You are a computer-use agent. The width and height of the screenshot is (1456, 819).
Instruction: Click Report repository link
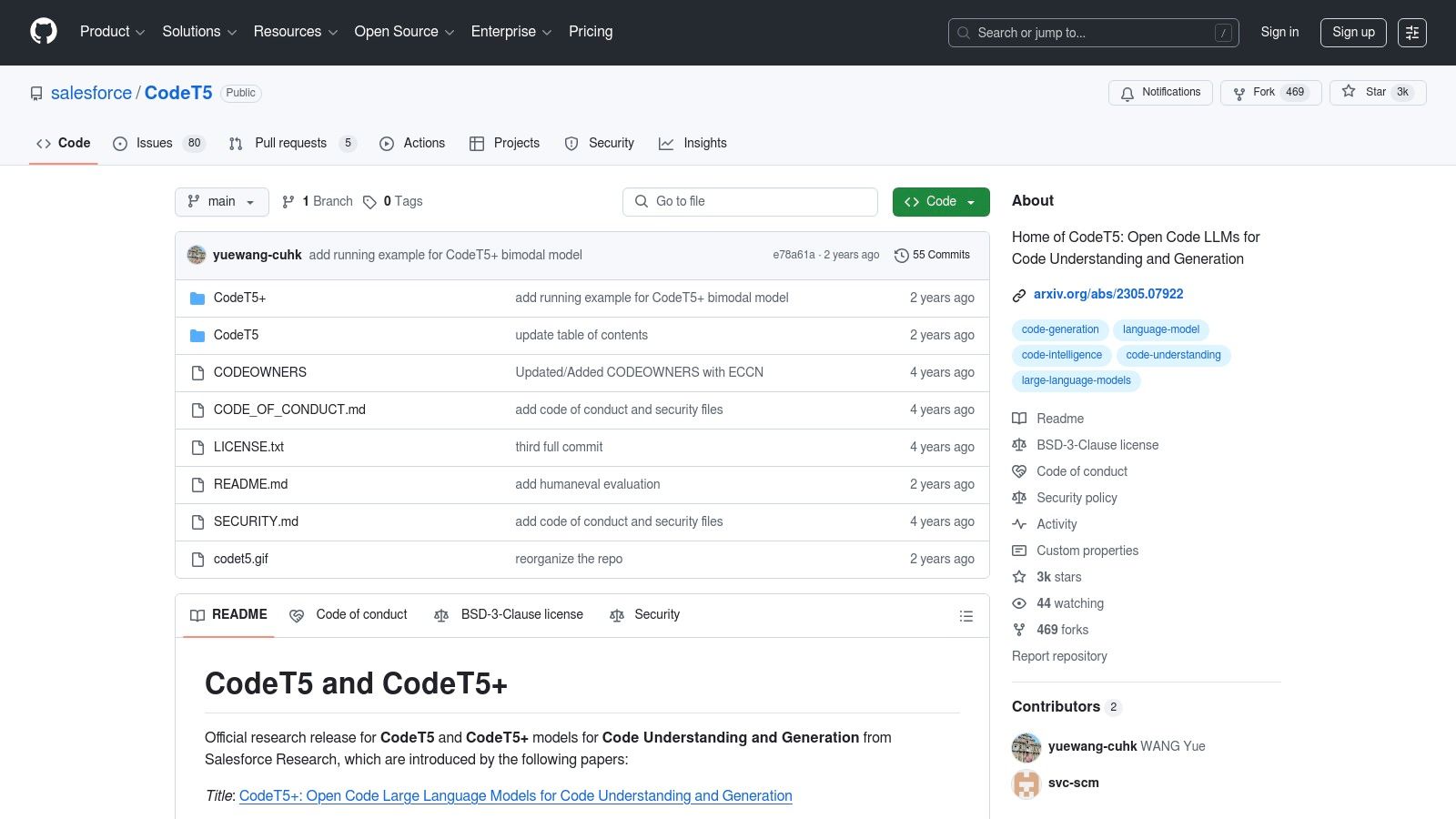(x=1059, y=656)
